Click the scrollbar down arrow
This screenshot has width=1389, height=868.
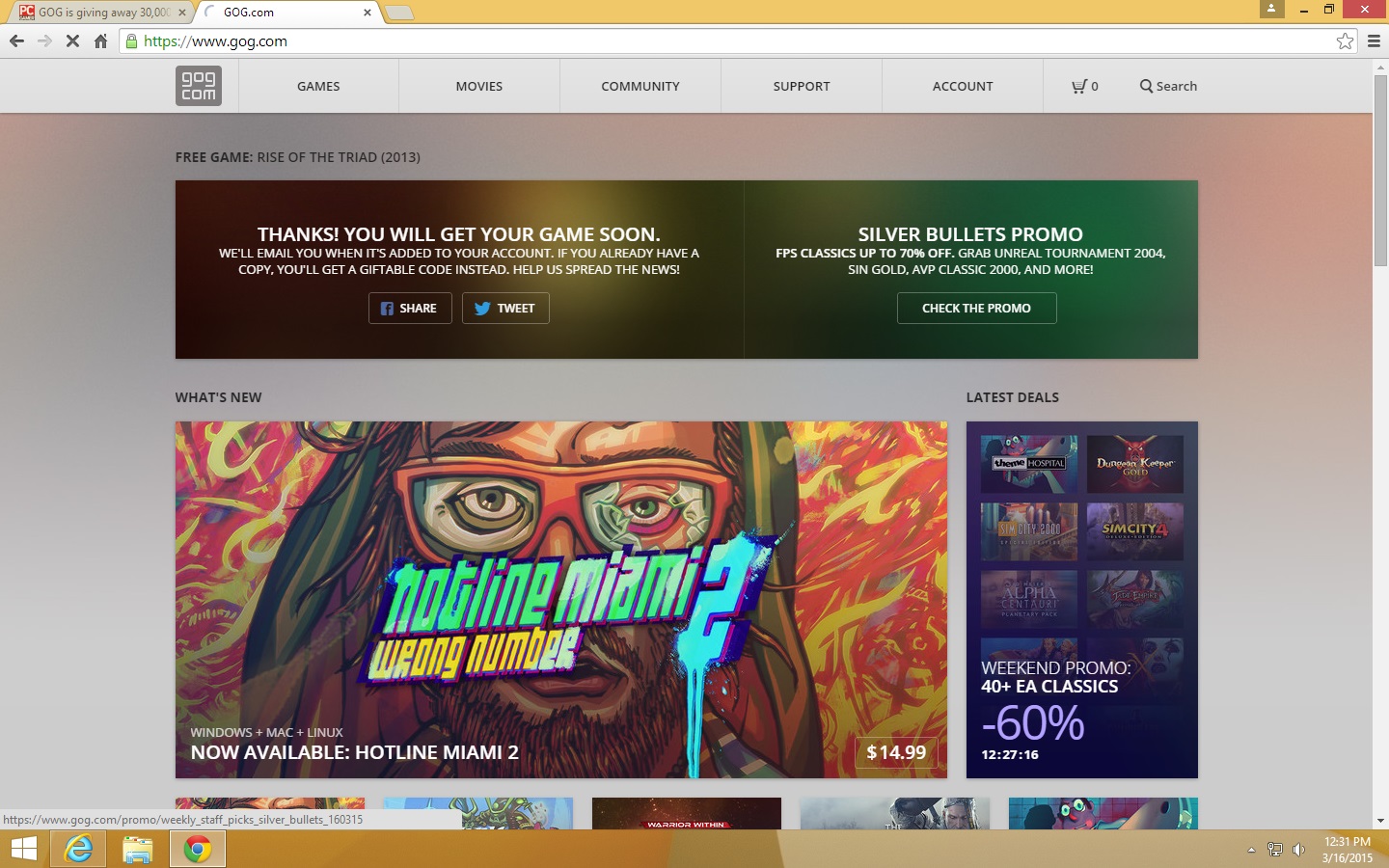coord(1380,821)
